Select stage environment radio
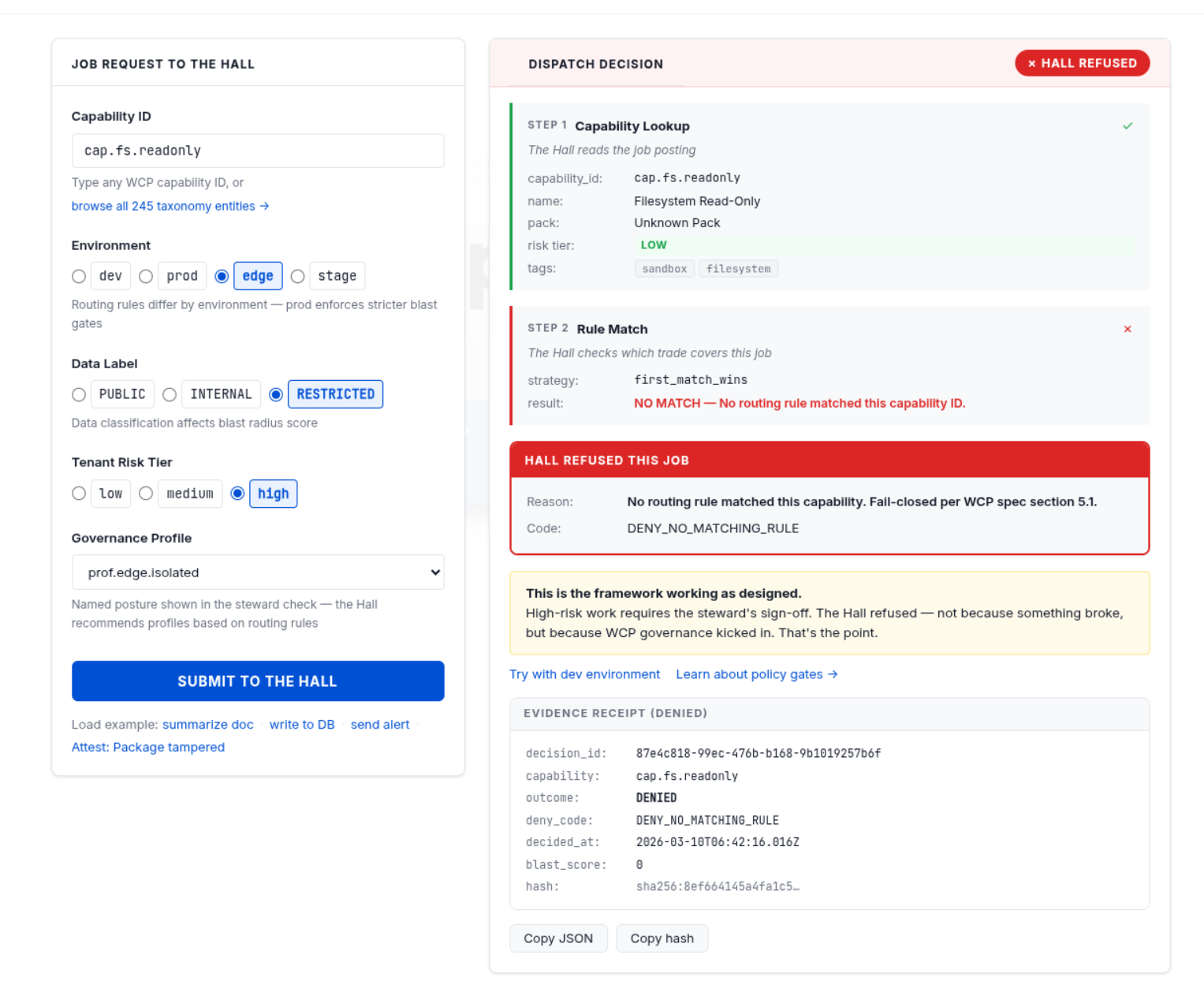The image size is (1204, 992). tap(297, 276)
